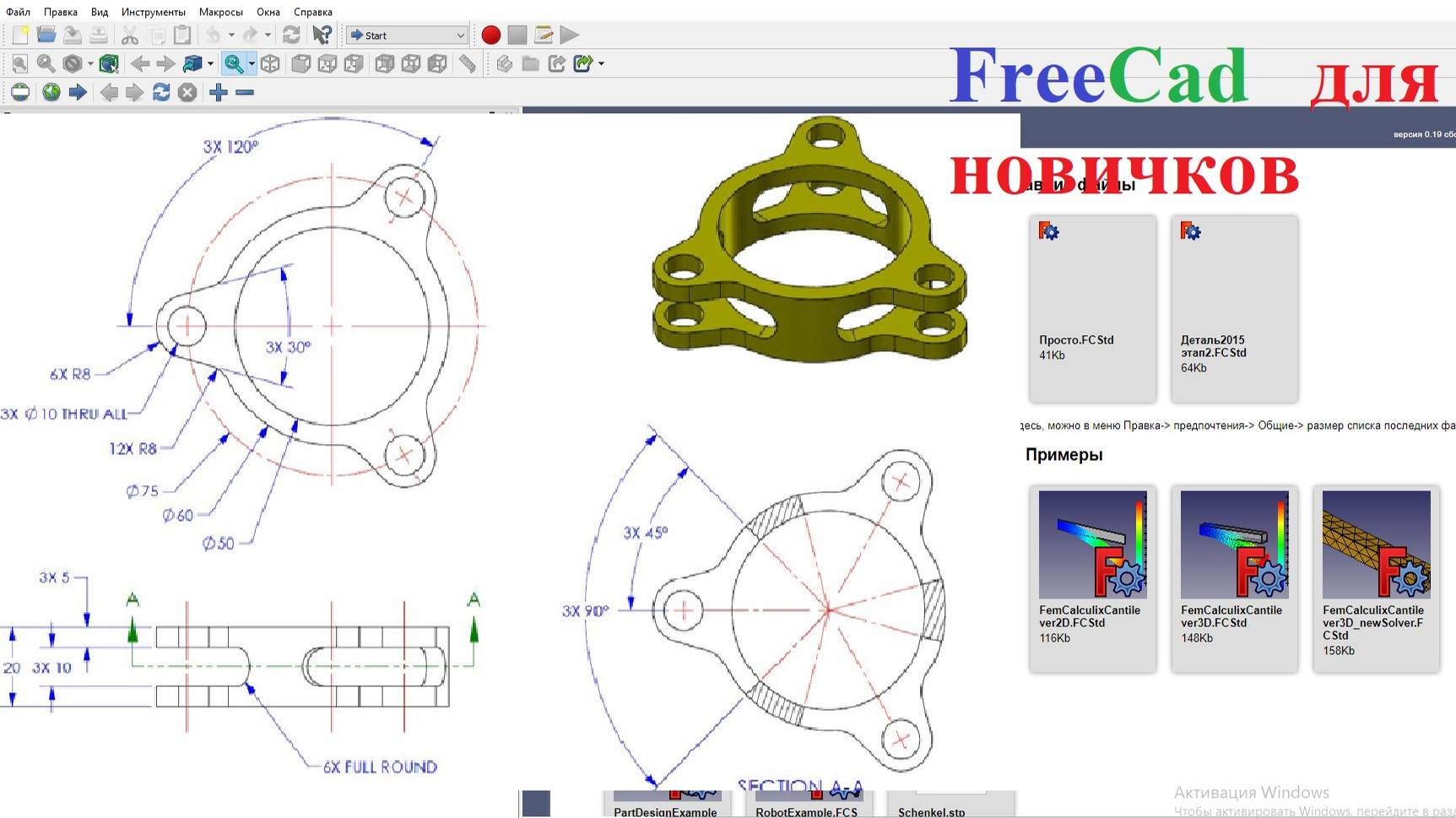
Task: Click the Redo arrow icon
Action: (250, 35)
